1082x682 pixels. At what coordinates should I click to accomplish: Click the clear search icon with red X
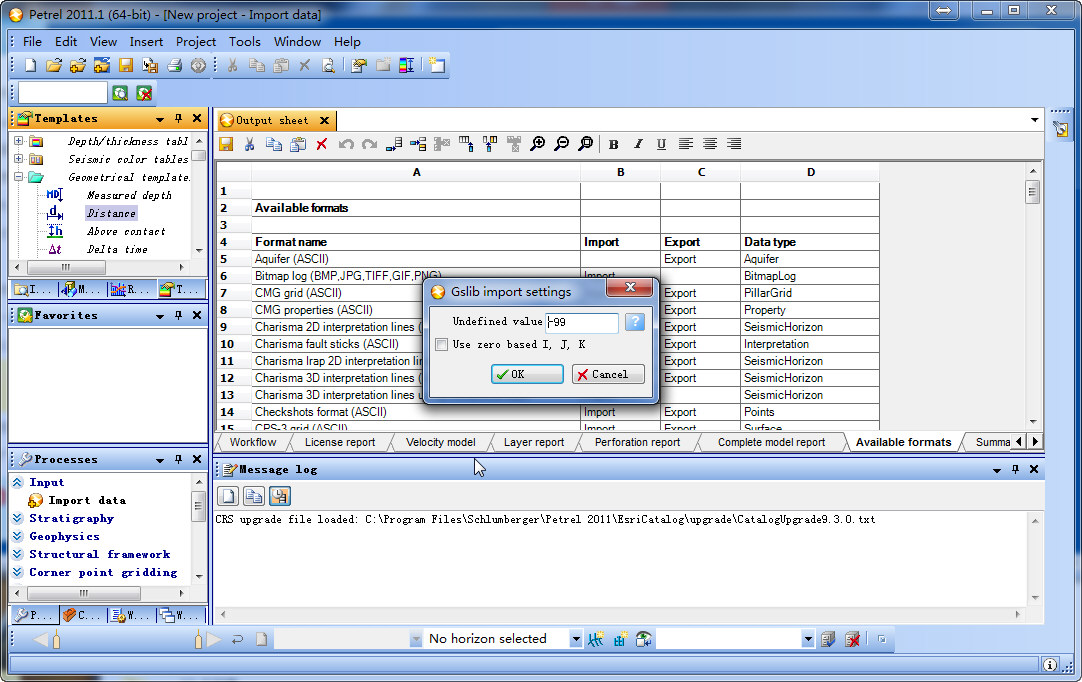(144, 93)
